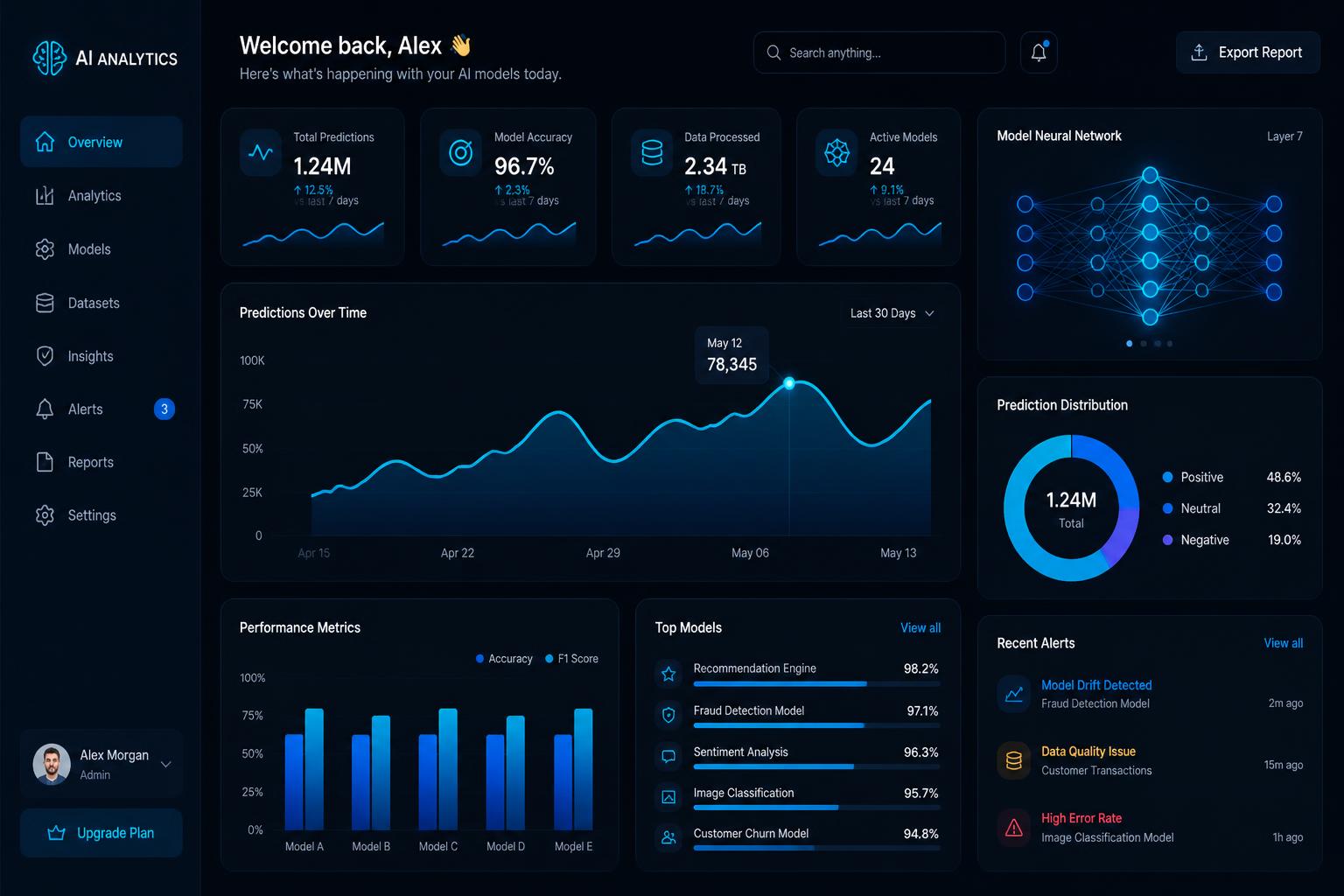Open the Last 30 Days dropdown
Screen dimensions: 1344x896
coord(892,313)
